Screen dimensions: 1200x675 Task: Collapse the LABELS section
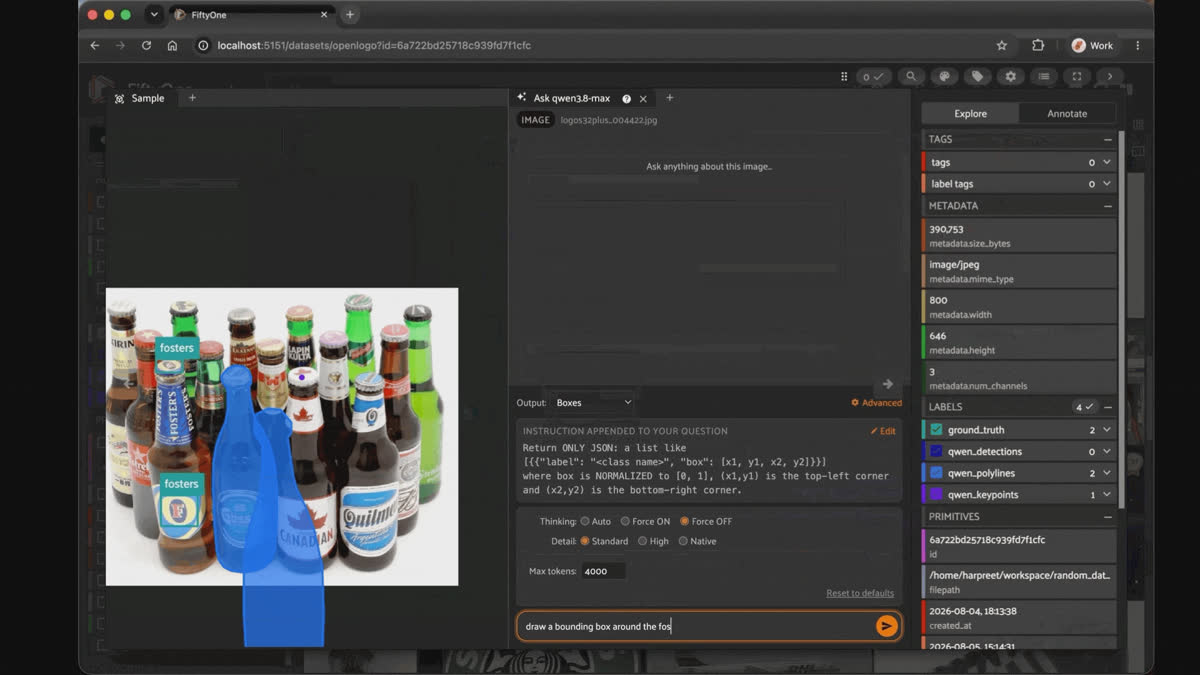pos(1108,407)
